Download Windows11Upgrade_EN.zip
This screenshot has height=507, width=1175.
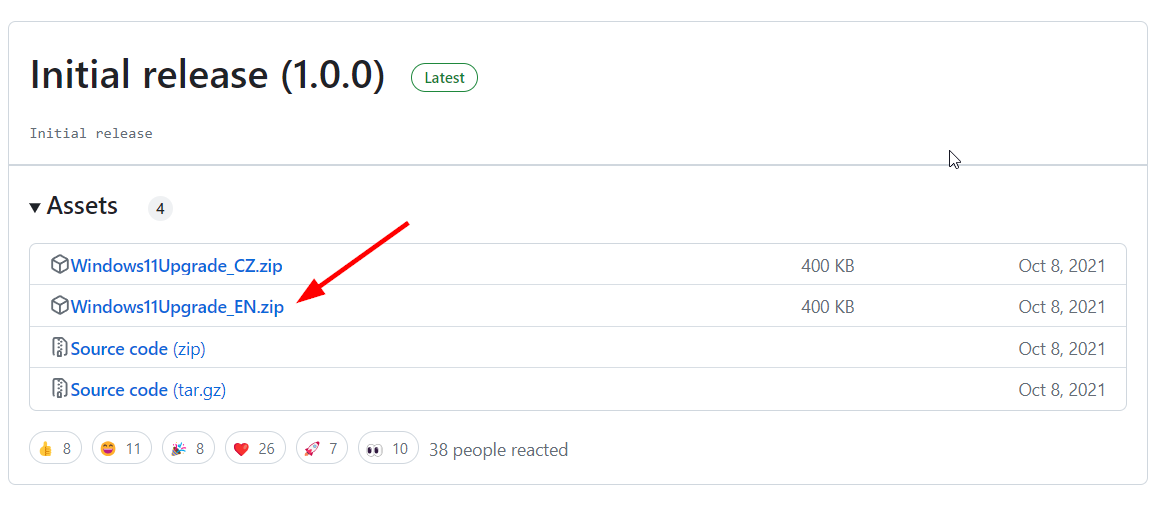point(177,307)
